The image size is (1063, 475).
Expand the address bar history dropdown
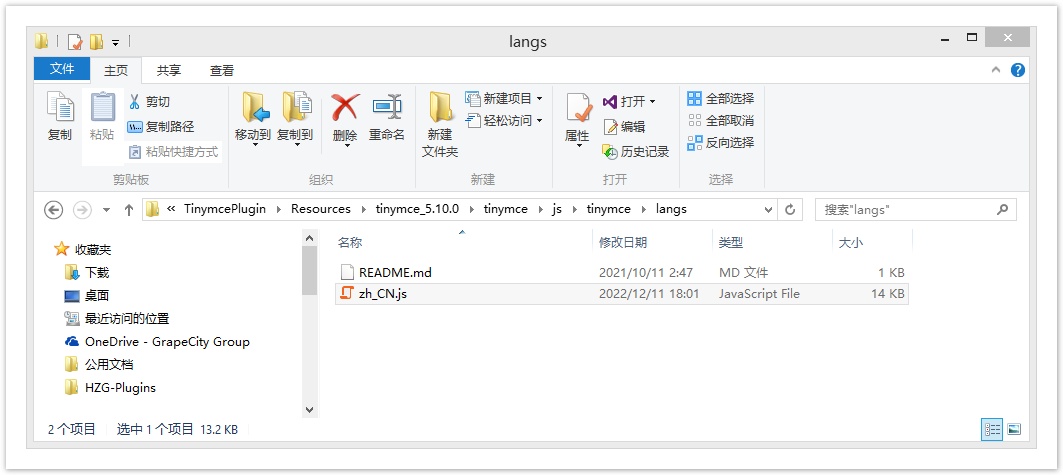769,209
